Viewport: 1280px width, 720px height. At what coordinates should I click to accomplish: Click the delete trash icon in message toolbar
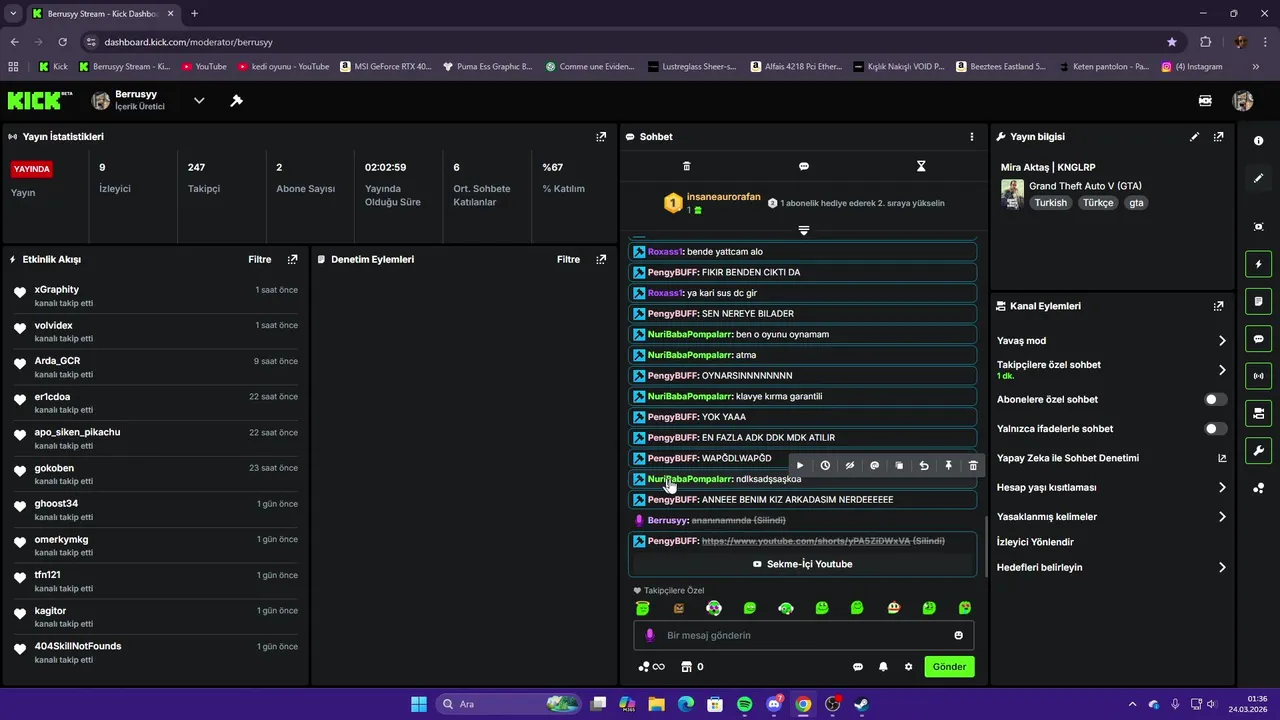coord(973,465)
